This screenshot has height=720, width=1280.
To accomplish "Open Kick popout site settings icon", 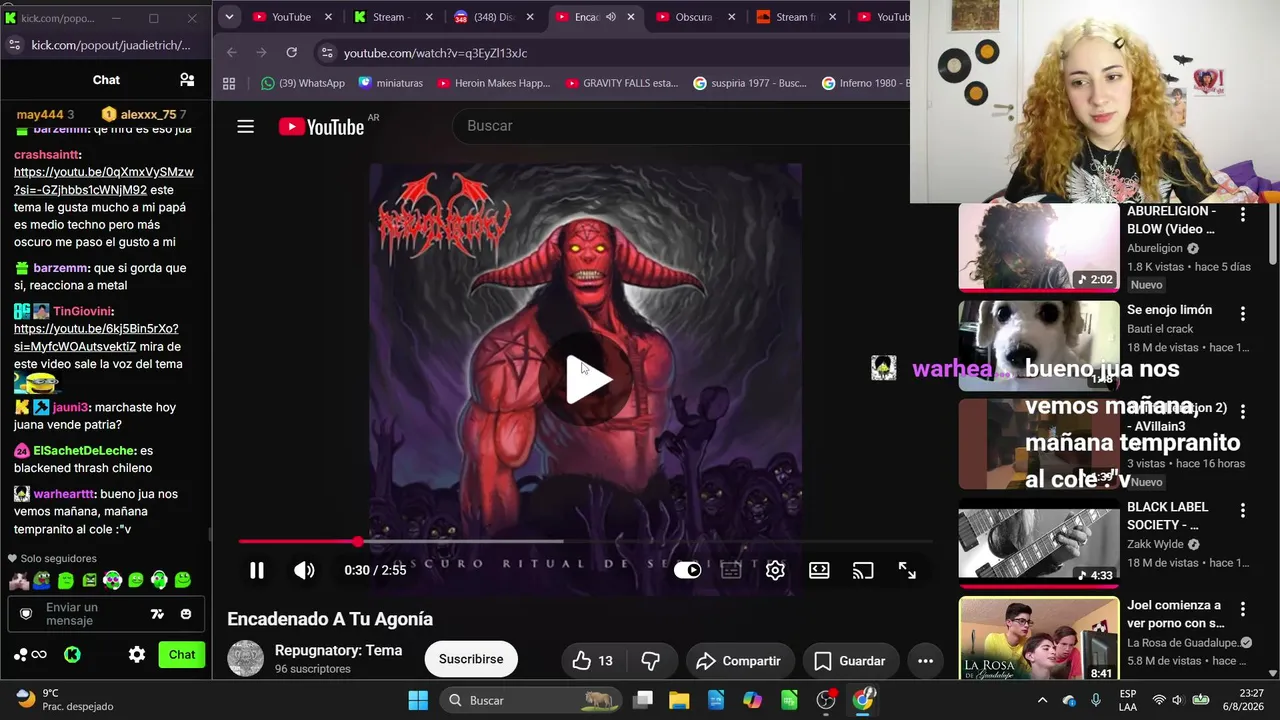I will point(14,45).
